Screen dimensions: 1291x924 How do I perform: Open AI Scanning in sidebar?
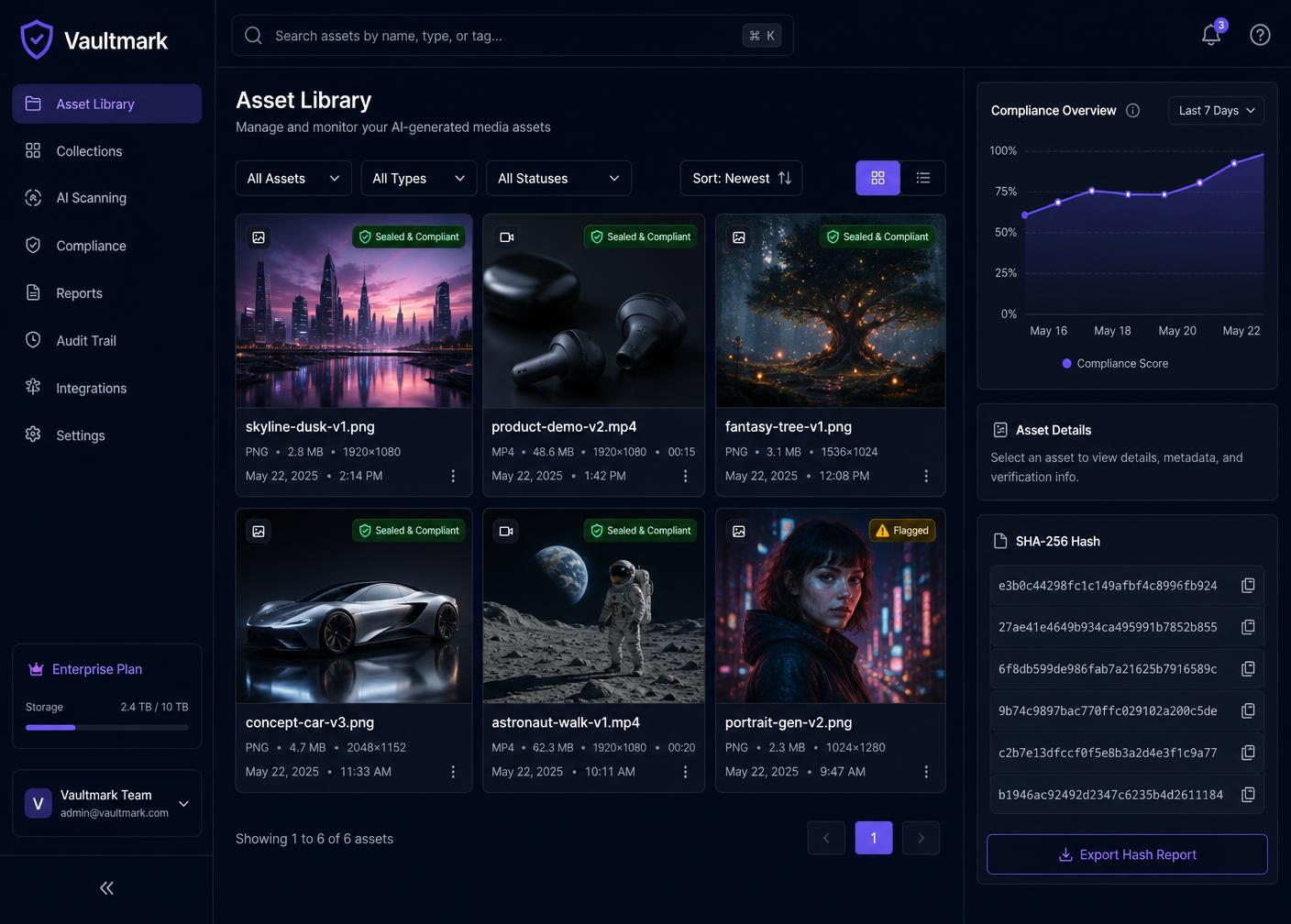pyautogui.click(x=107, y=198)
